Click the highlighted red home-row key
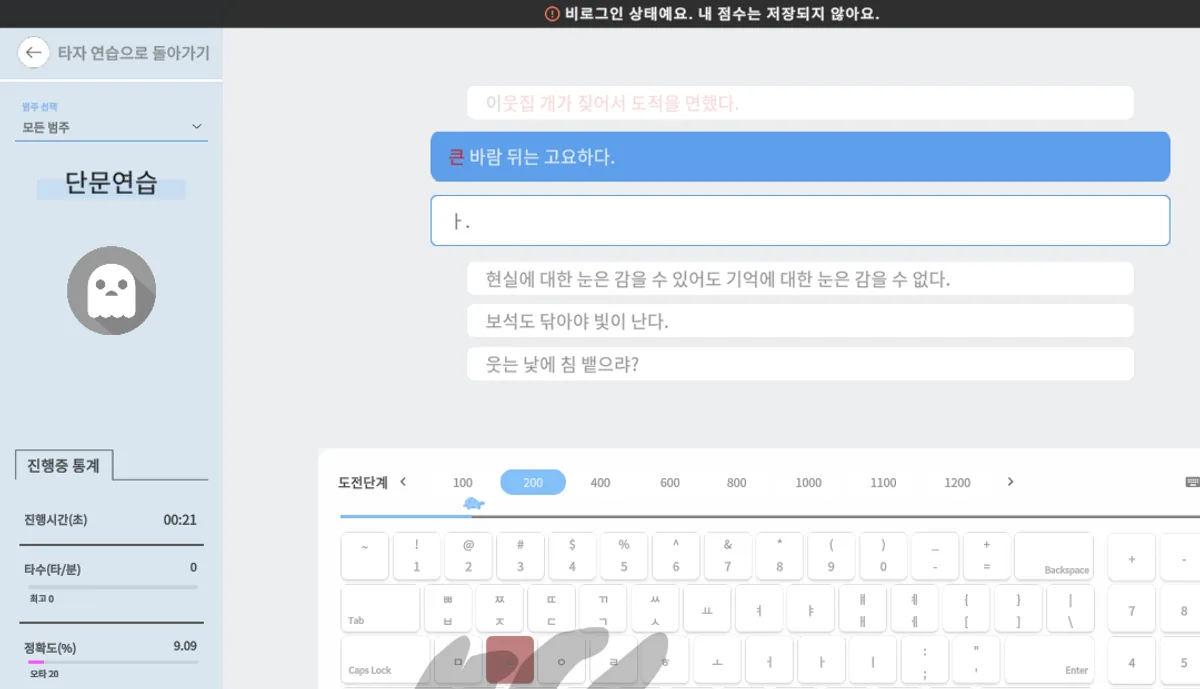The width and height of the screenshot is (1200, 689). coord(510,661)
